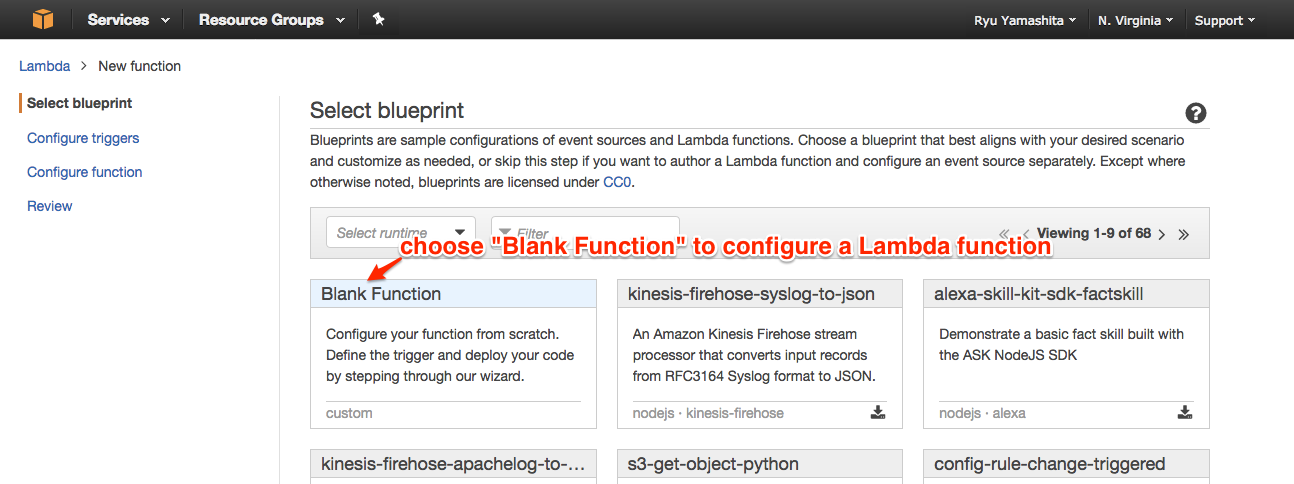Jump to last page of blueprints
Image resolution: width=1294 pixels, height=484 pixels.
click(1184, 234)
